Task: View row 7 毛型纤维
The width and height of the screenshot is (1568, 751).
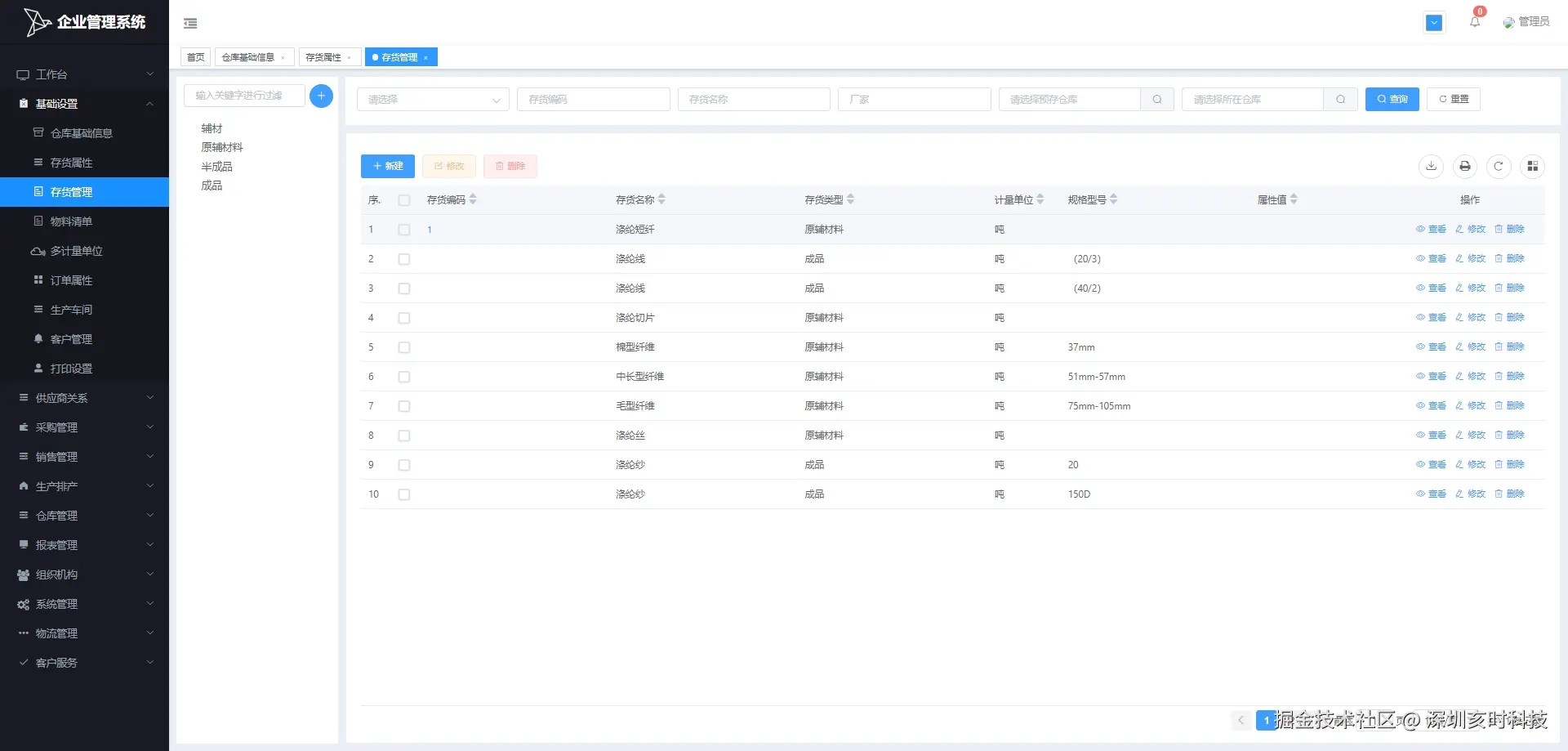Action: pyautogui.click(x=1431, y=406)
